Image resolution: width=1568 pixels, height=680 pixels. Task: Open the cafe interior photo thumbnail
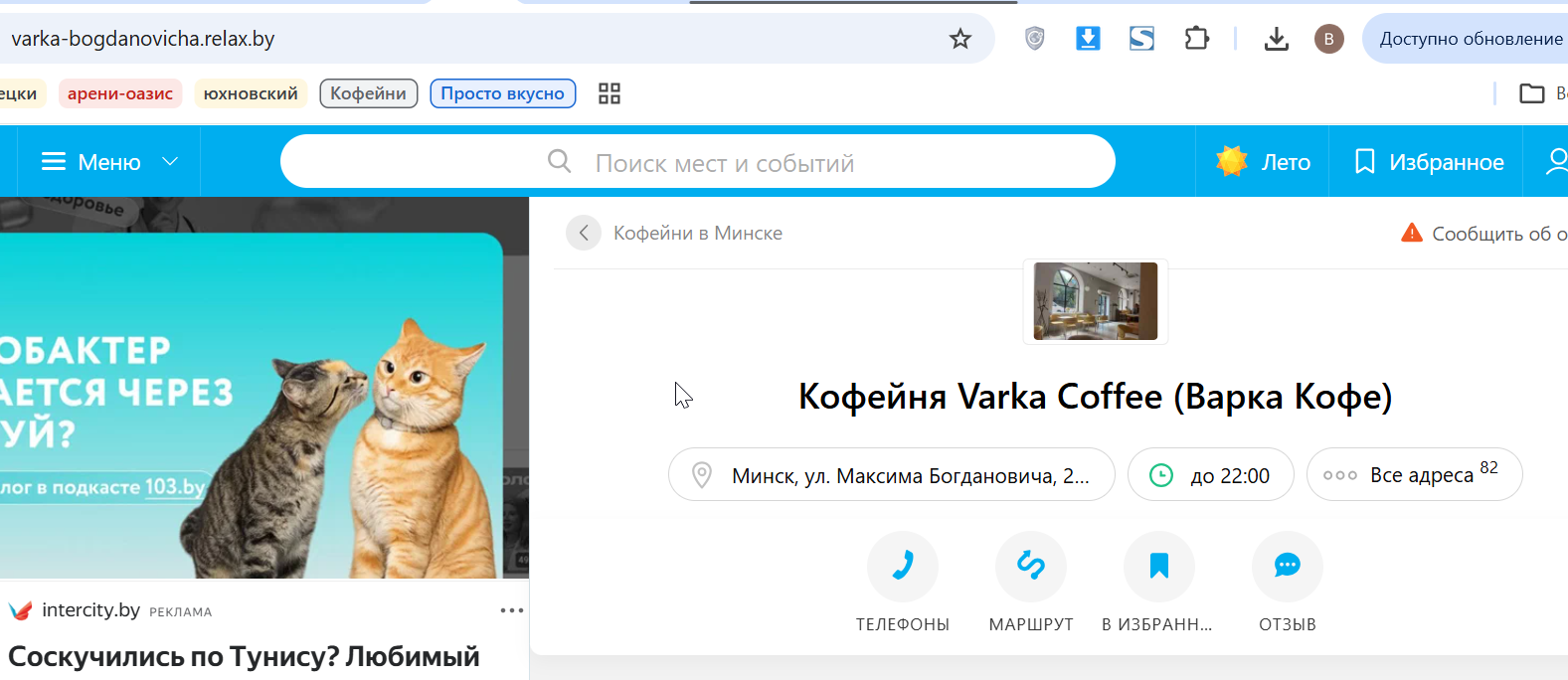(1096, 301)
